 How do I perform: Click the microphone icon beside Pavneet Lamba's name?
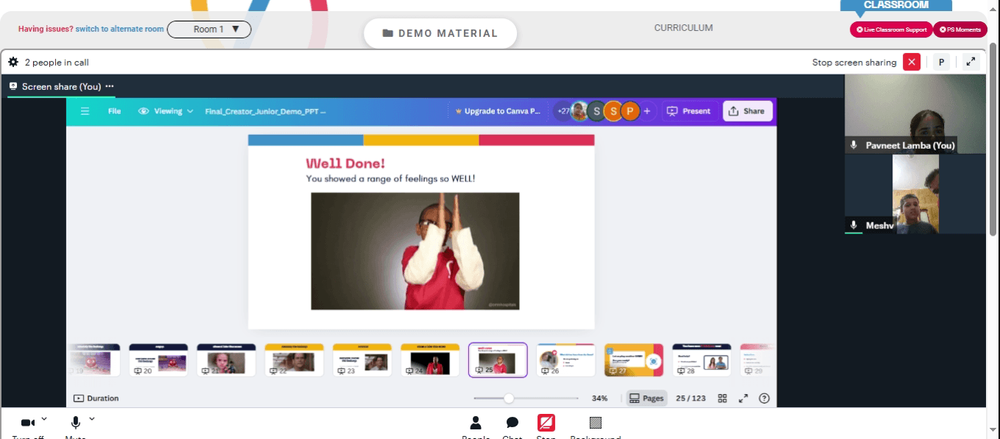click(x=854, y=145)
